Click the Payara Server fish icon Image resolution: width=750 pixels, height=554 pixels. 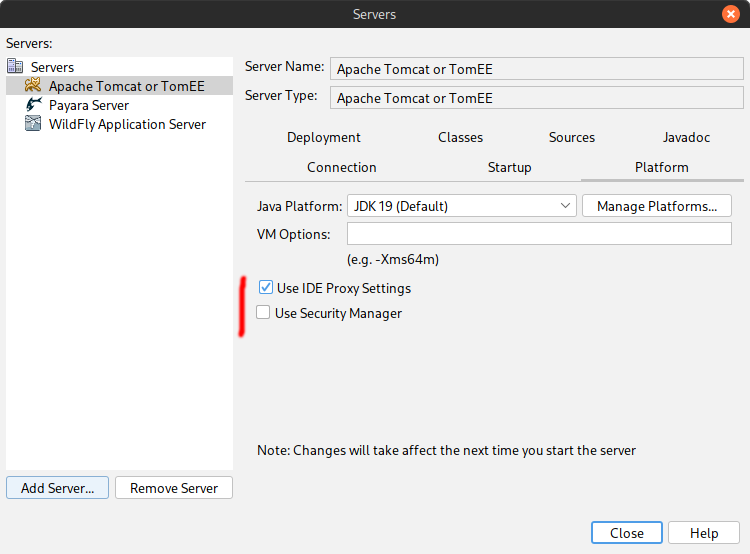tap(33, 104)
